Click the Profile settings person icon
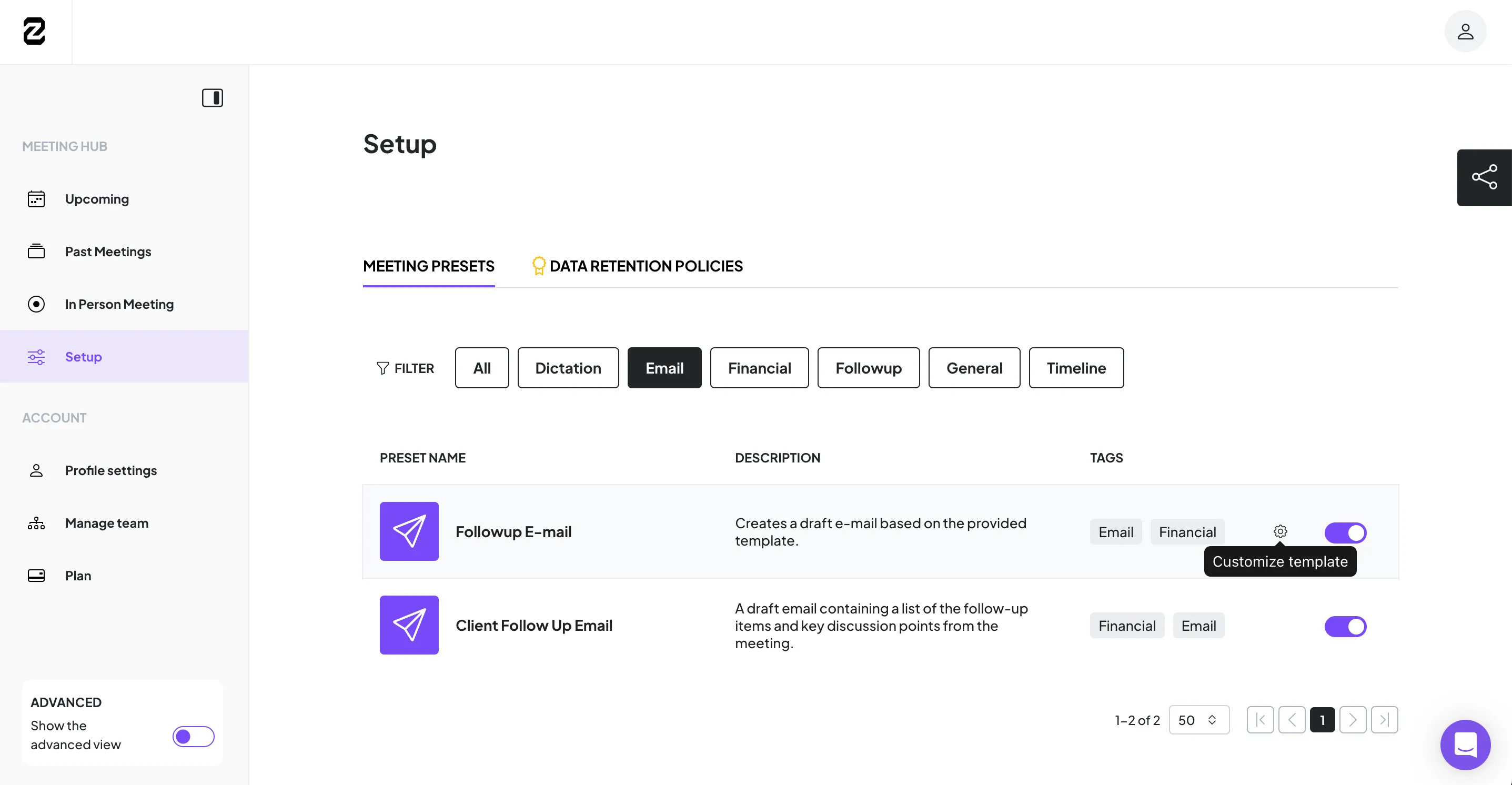 36,470
